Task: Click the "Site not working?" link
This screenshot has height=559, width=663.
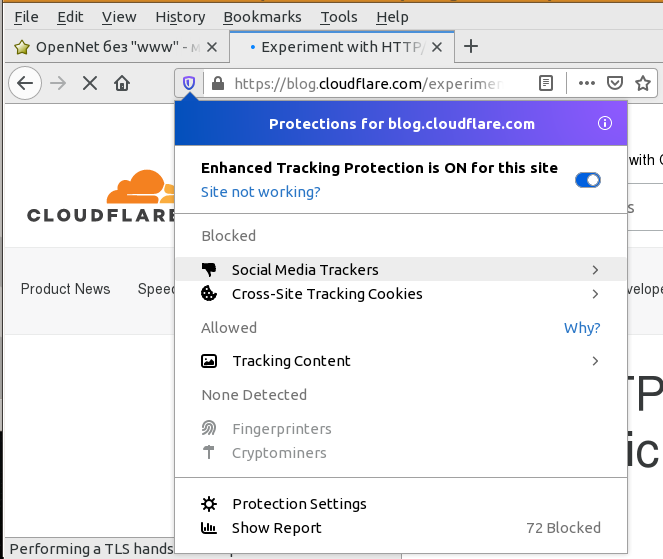Action: point(260,192)
